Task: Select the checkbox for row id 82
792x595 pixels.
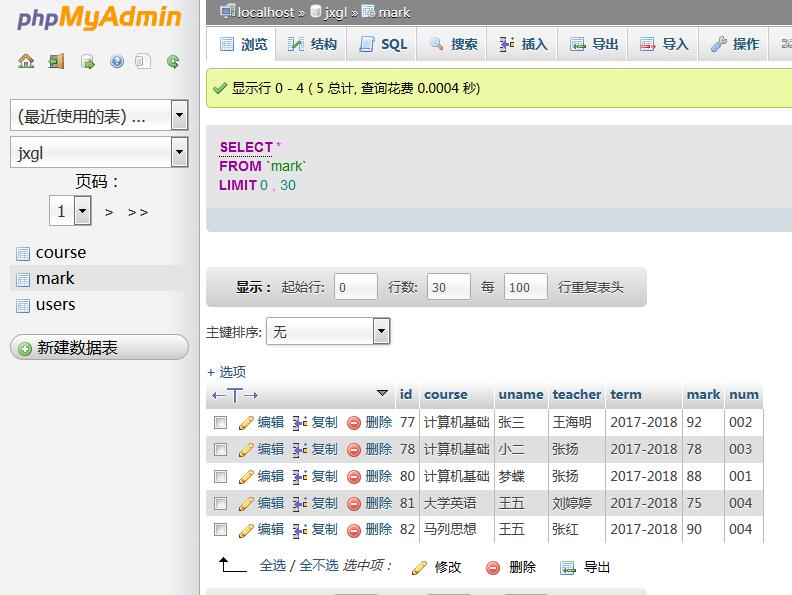Action: pyautogui.click(x=221, y=530)
